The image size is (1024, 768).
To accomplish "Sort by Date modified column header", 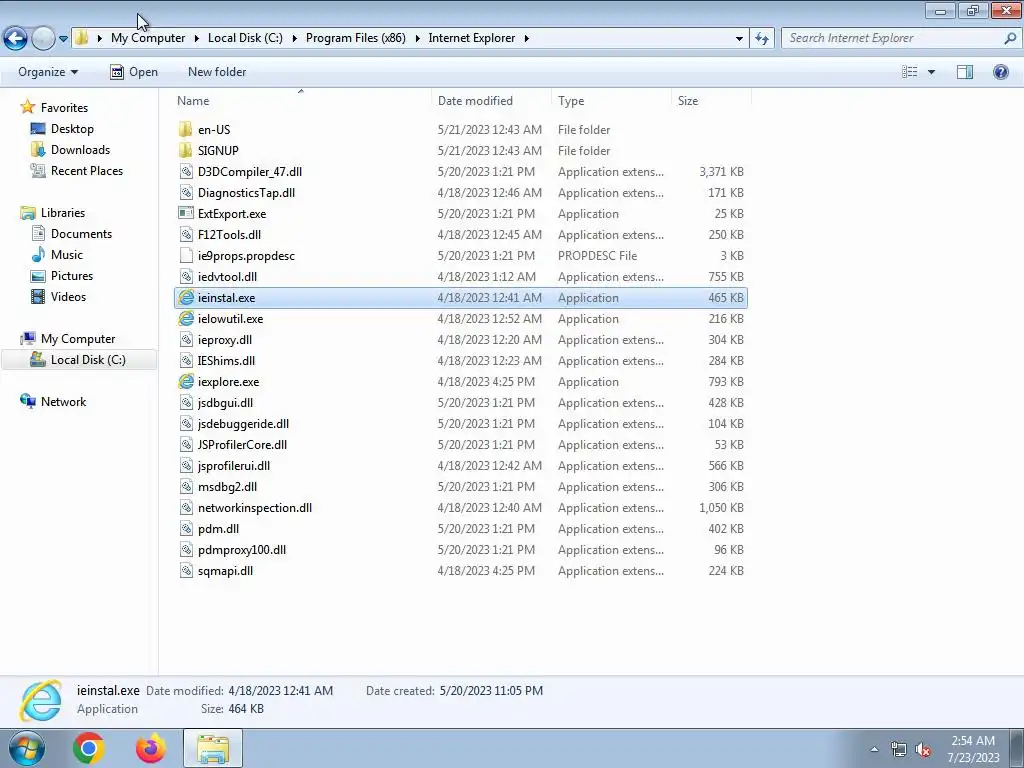I will [475, 101].
